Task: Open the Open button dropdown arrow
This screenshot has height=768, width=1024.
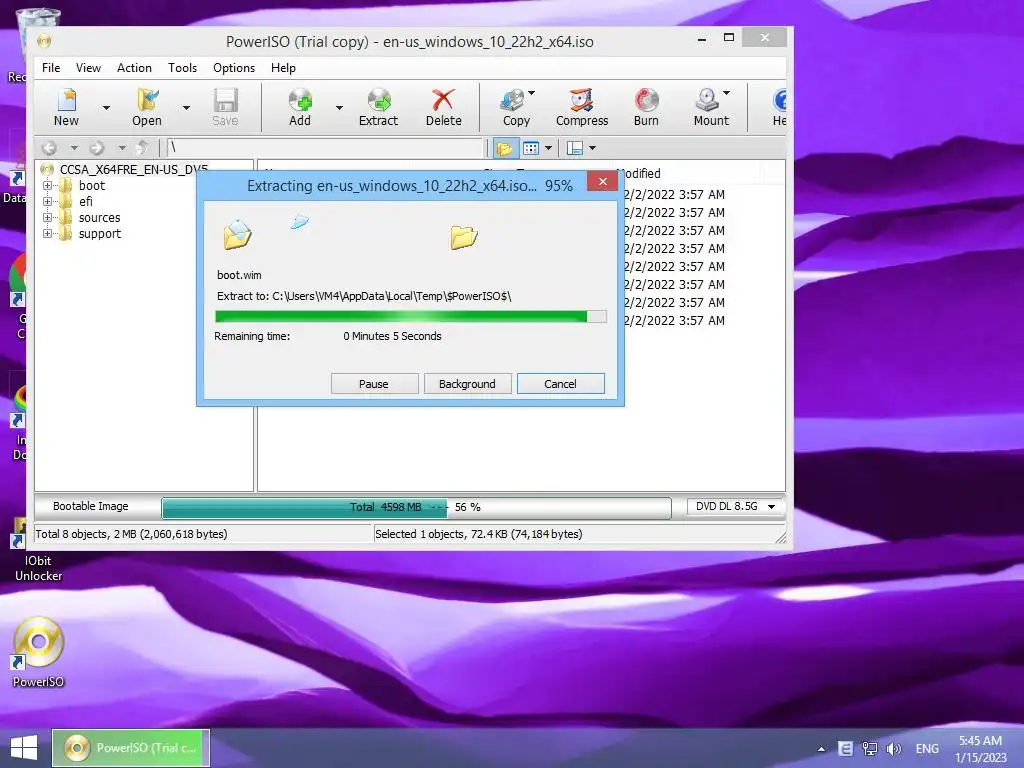Action: pos(186,108)
